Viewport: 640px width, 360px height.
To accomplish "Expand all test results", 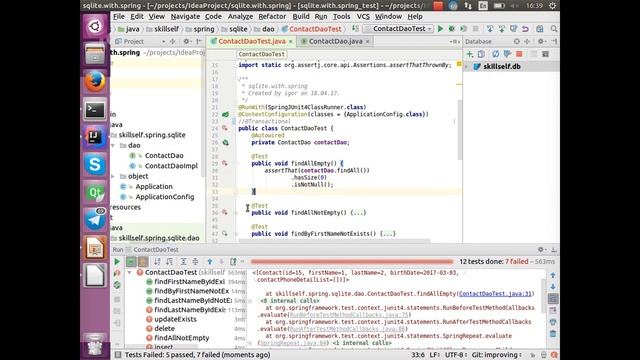I will pyautogui.click(x=183, y=262).
